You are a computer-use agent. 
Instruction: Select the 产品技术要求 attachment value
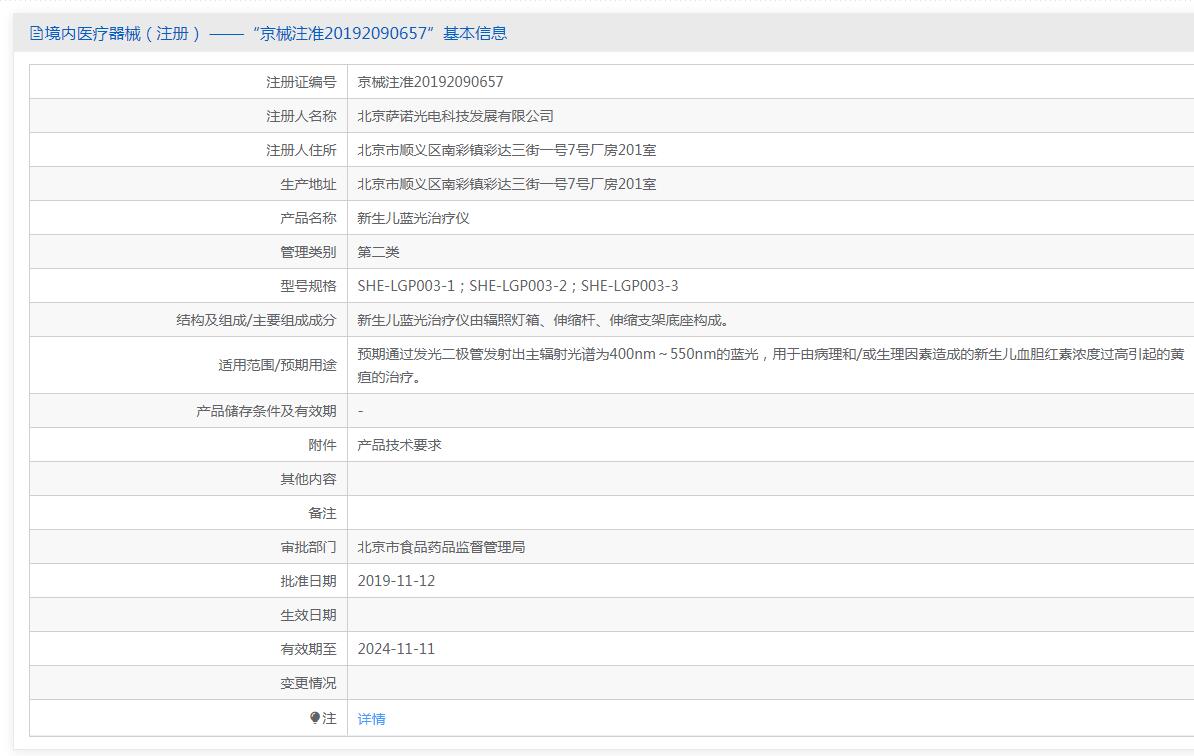(399, 445)
